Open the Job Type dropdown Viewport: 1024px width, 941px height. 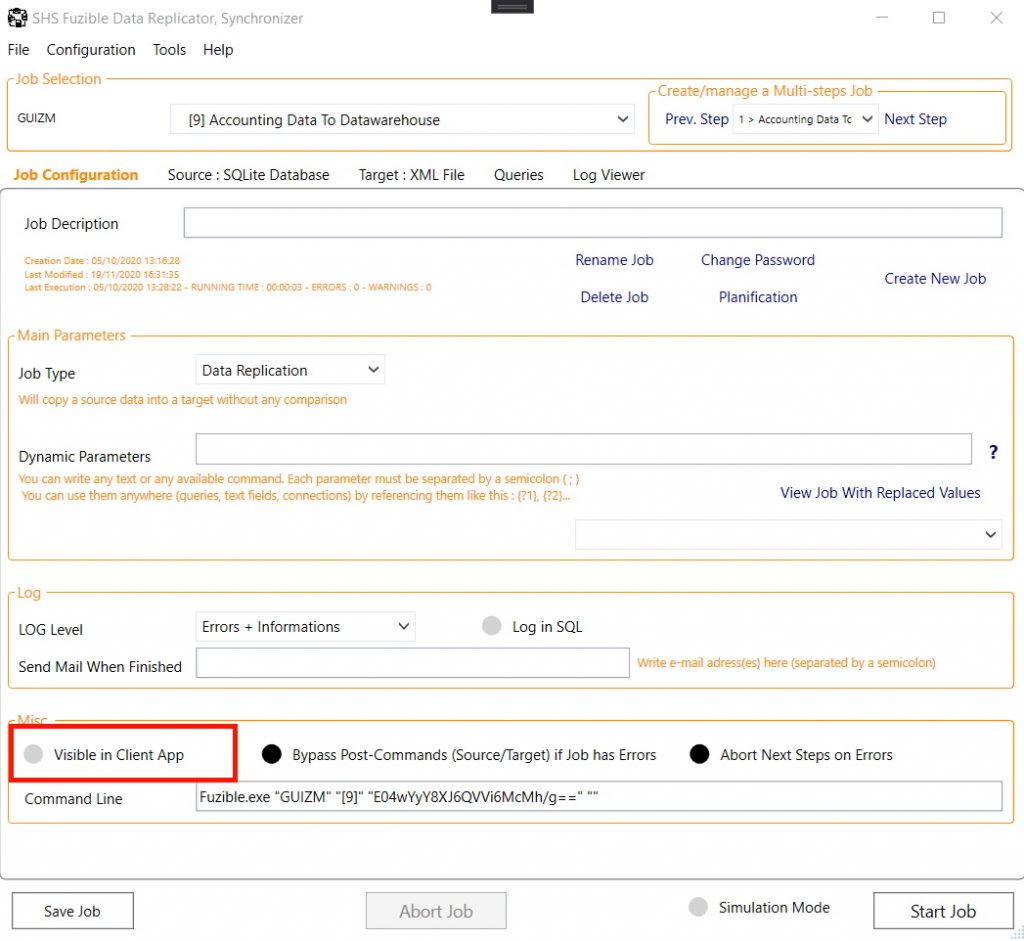pyautogui.click(x=290, y=370)
